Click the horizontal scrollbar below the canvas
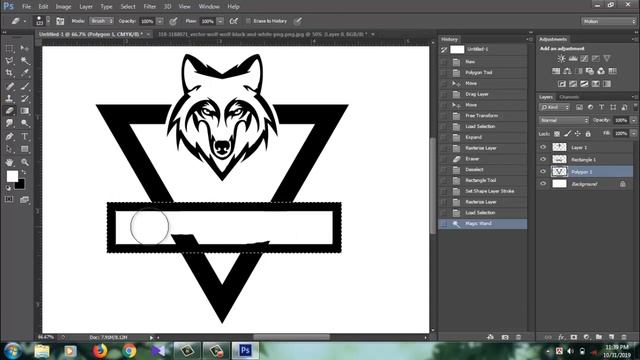This screenshot has width=640, height=360. [292, 337]
